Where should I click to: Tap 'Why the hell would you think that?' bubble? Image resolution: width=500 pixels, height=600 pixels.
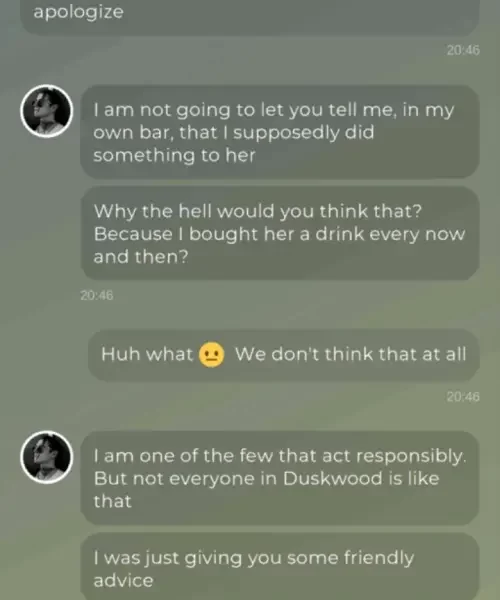280,233
